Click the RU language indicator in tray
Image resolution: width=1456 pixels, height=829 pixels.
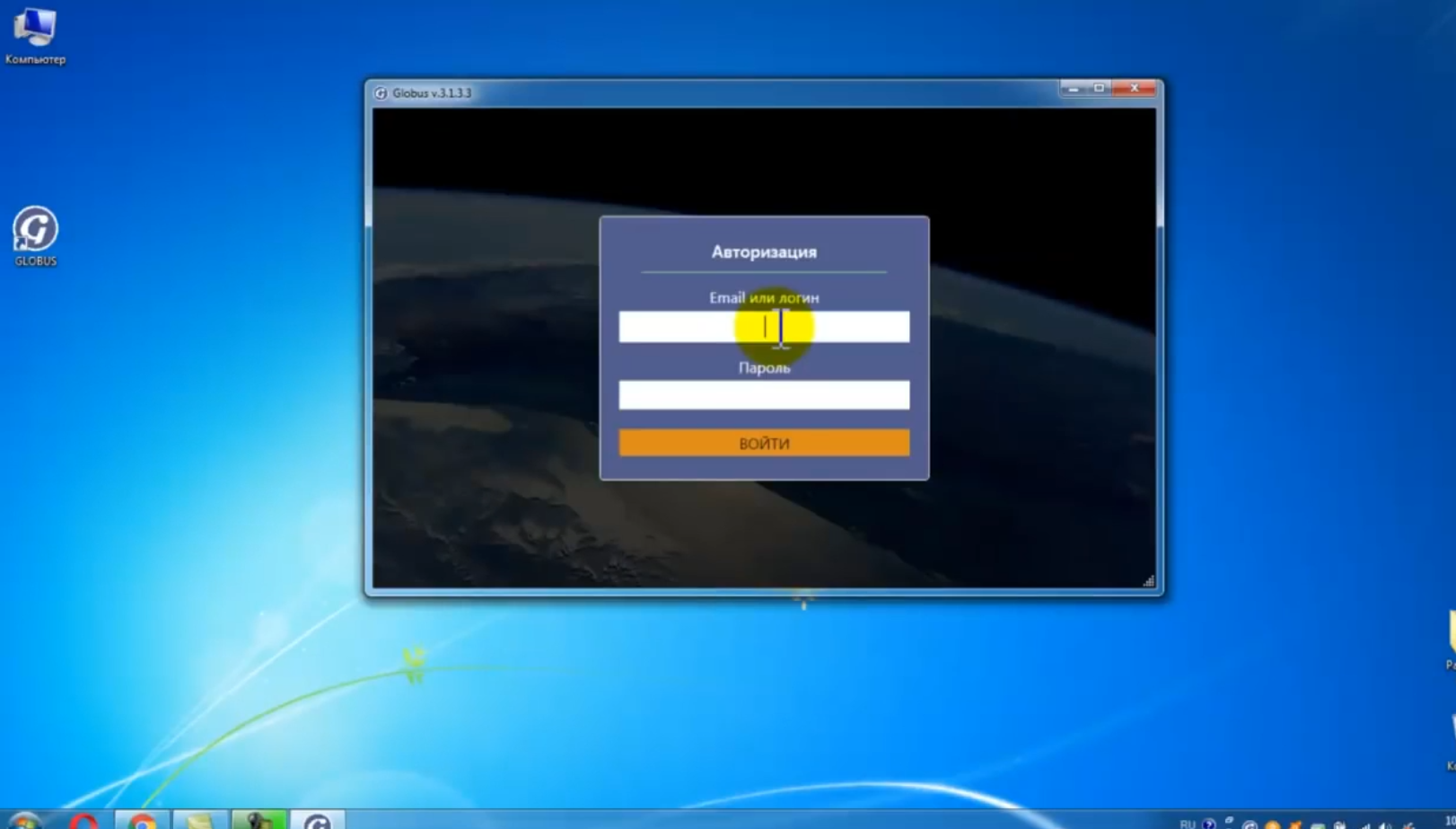coord(1187,823)
